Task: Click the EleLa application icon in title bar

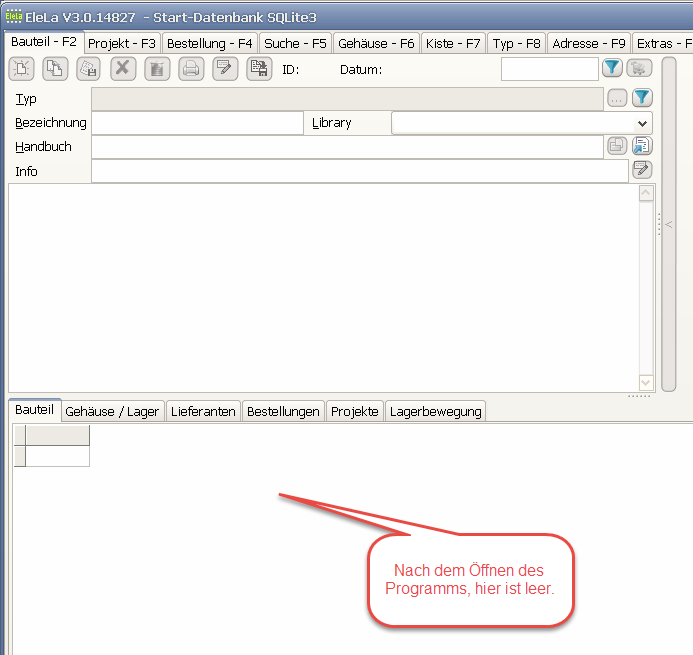Action: [x=13, y=17]
